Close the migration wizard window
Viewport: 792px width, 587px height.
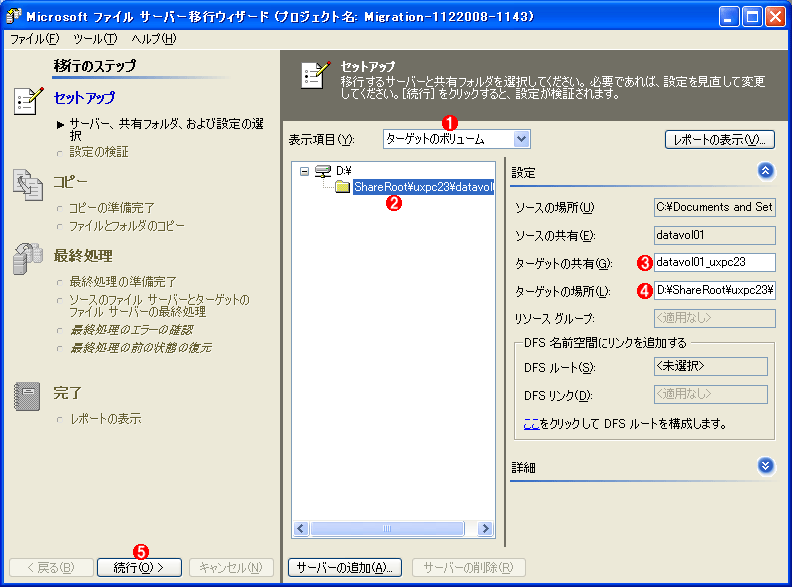pyautogui.click(x=775, y=17)
